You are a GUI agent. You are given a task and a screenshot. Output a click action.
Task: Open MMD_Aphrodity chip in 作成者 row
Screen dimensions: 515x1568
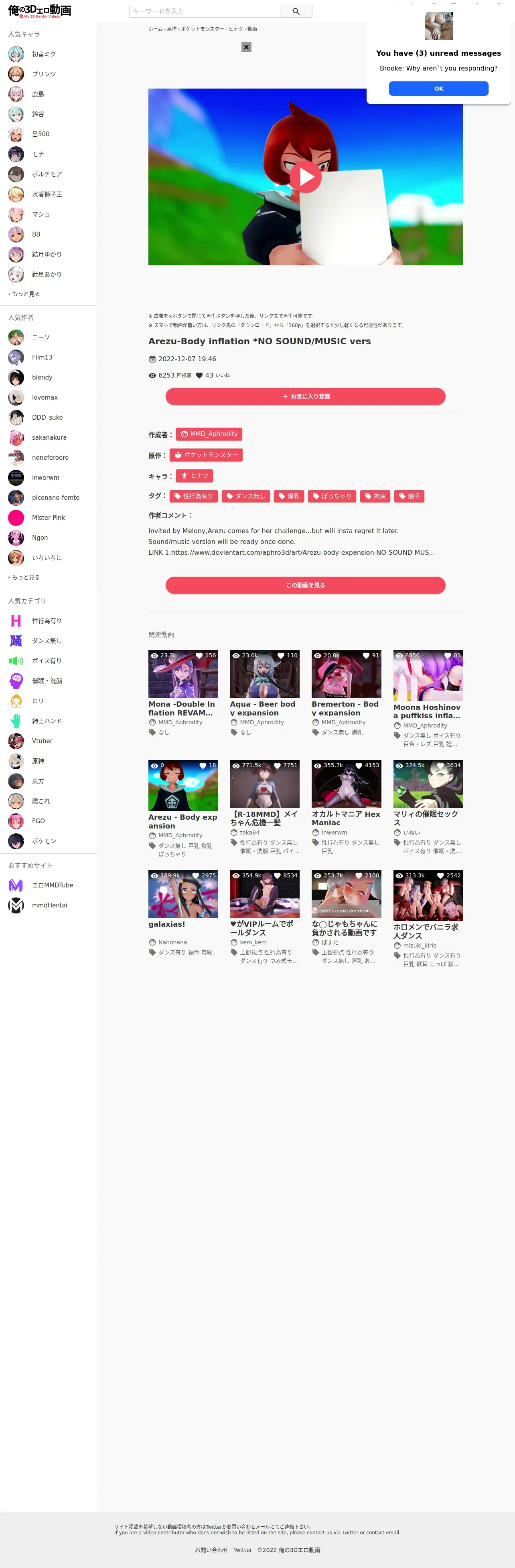click(x=209, y=434)
